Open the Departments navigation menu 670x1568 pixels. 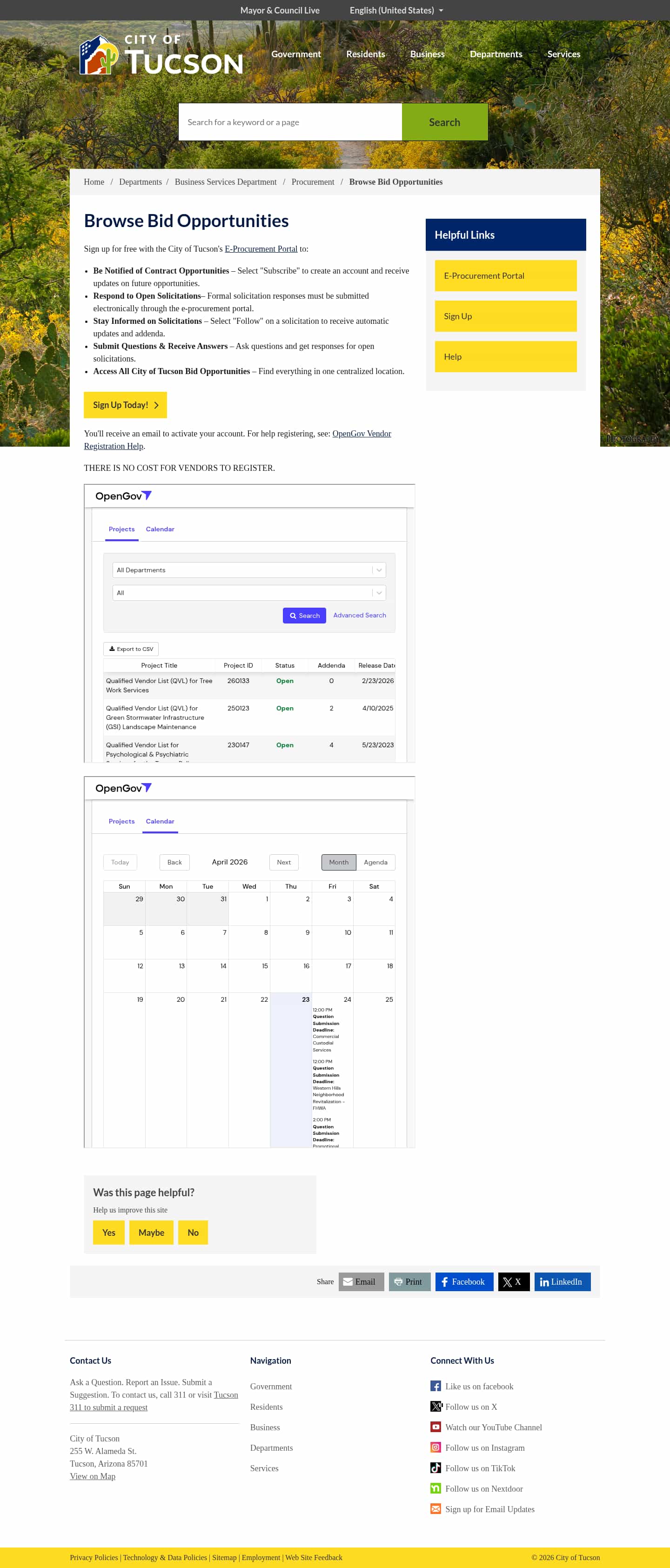pos(496,54)
